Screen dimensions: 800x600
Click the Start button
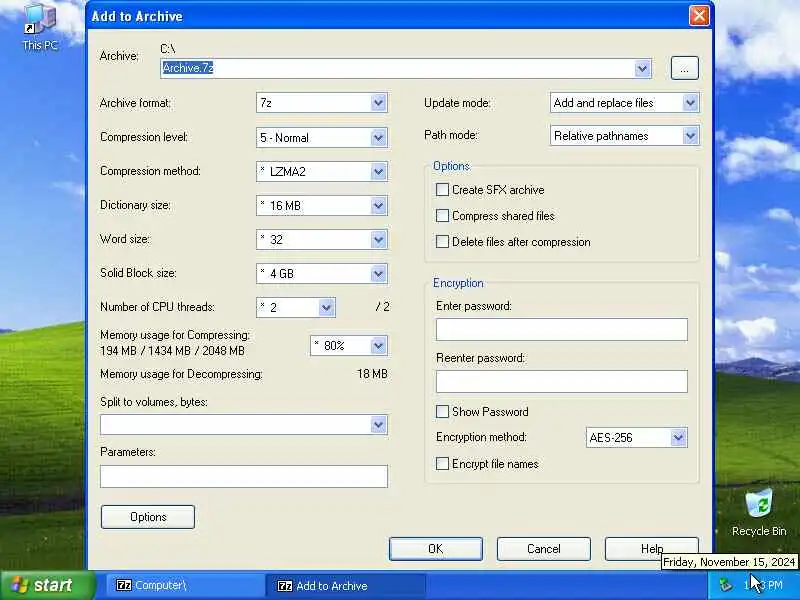47,585
